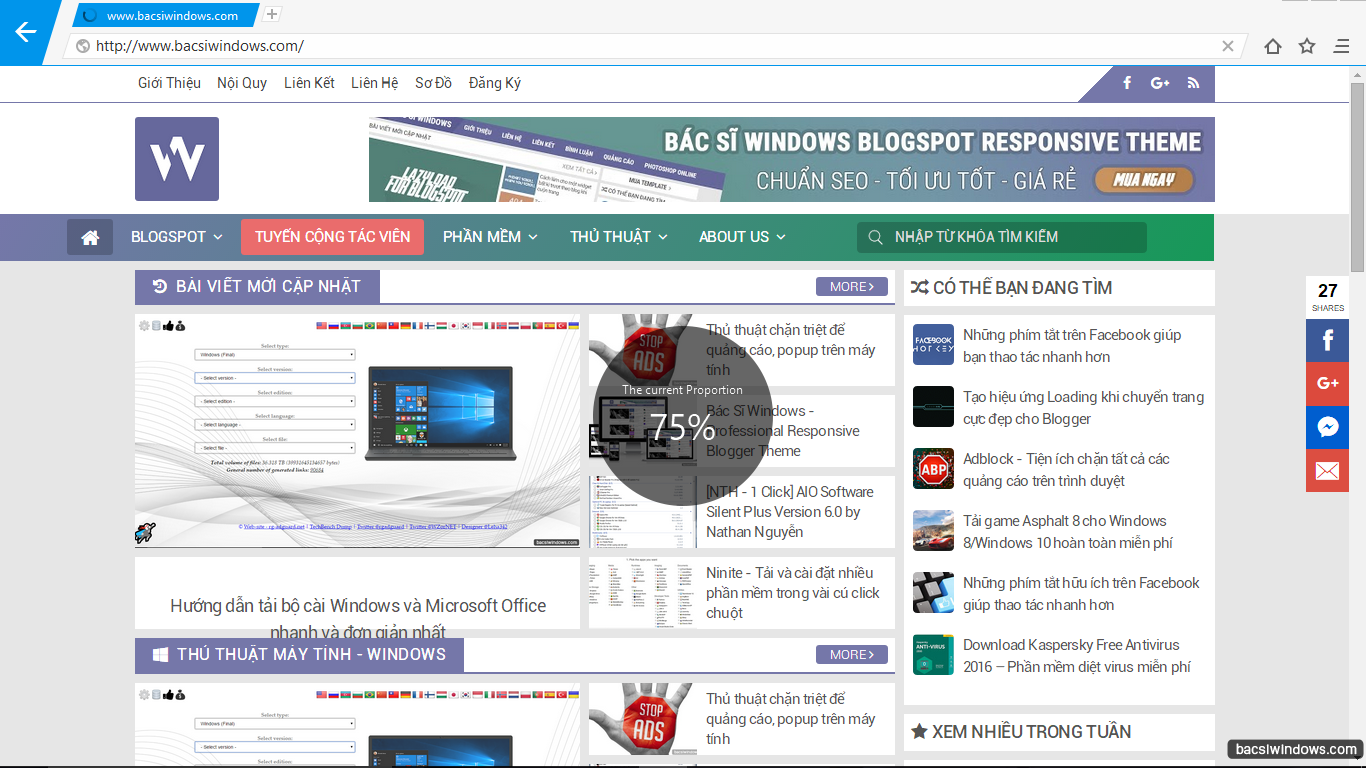Open the Adblock ABP thumbnail

pyautogui.click(x=933, y=469)
